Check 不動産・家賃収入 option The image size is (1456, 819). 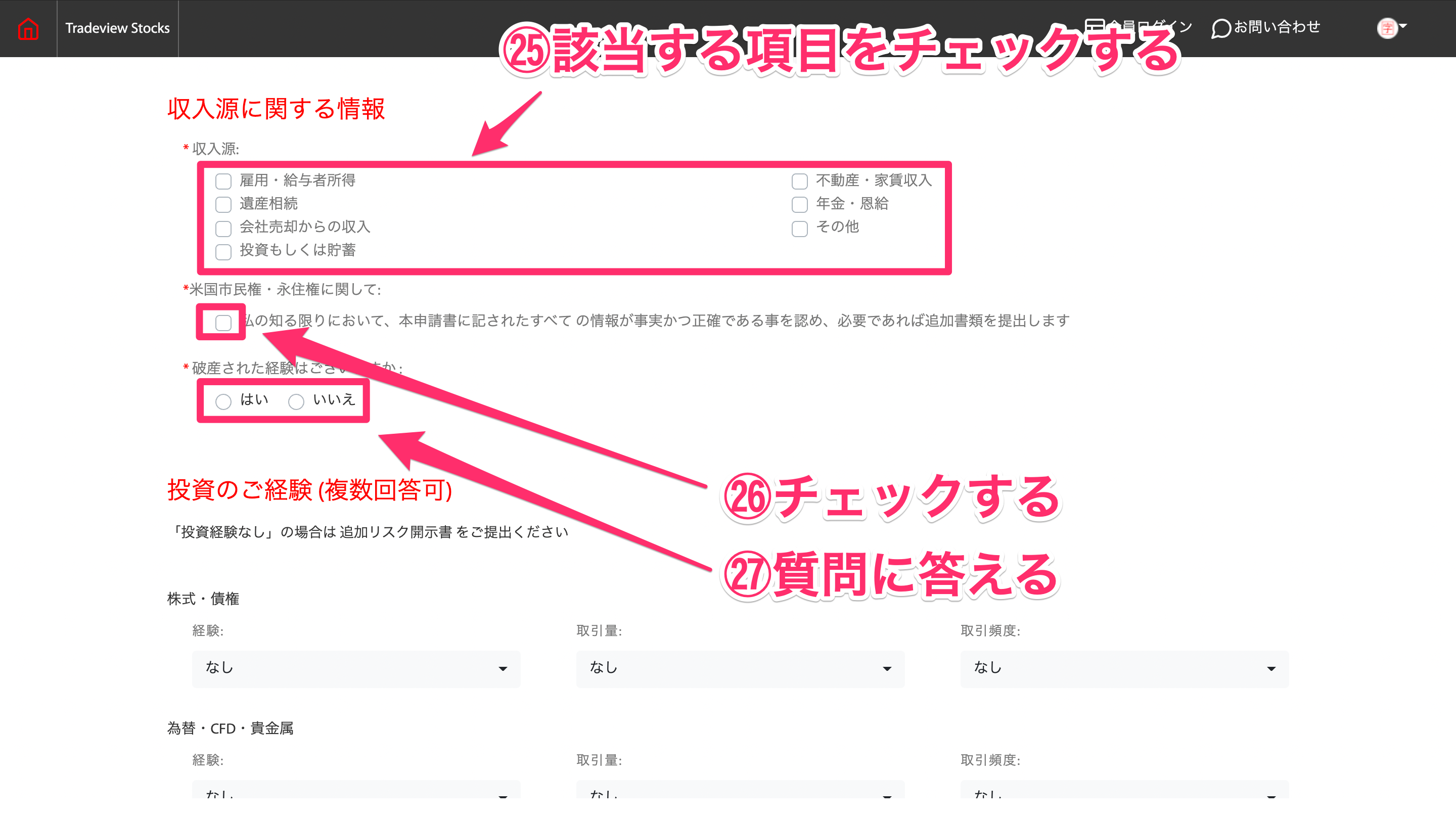(x=799, y=181)
